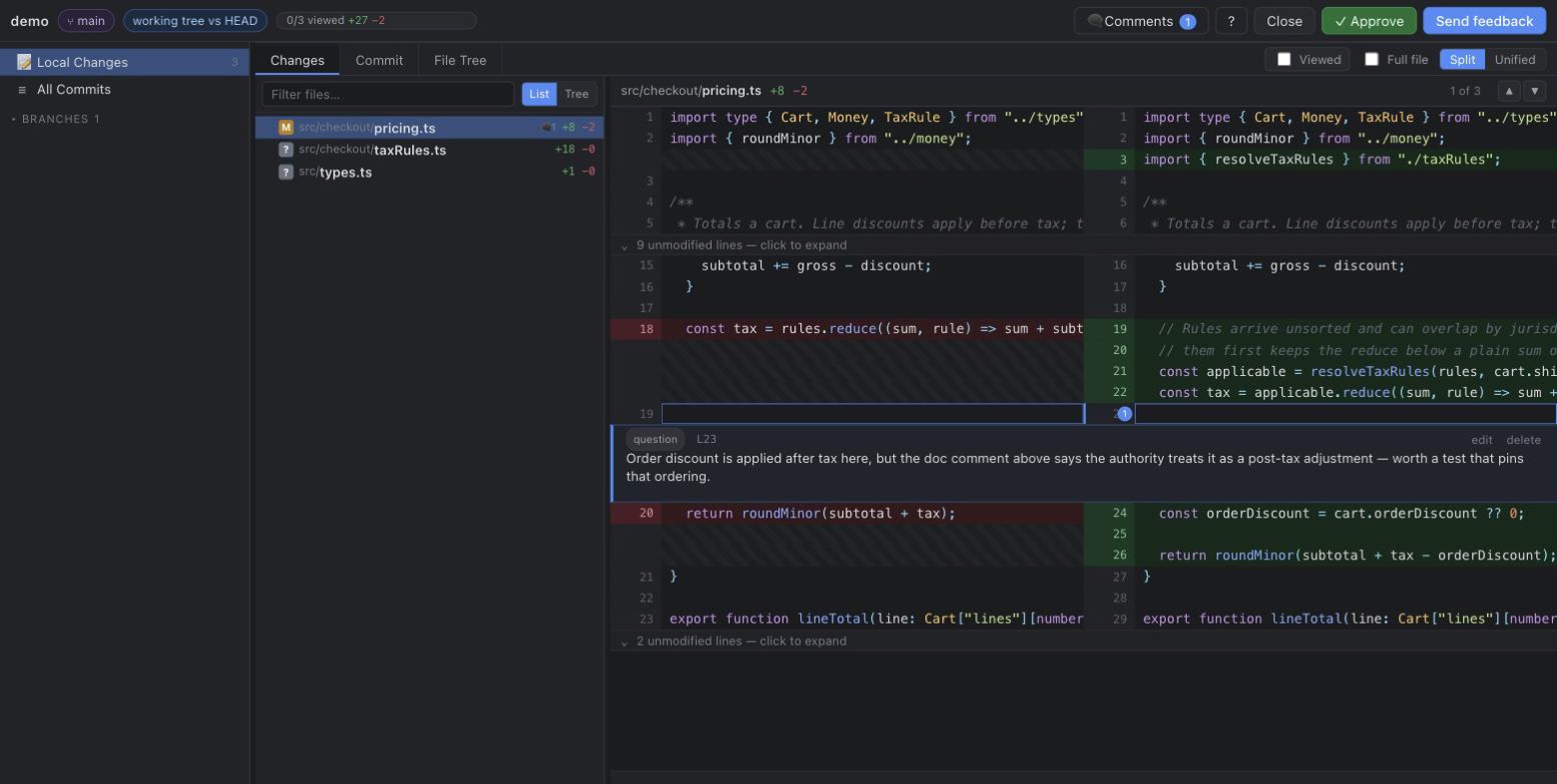Click the modified M badge on pricing.ts
The image size is (1557, 784).
tap(285, 128)
